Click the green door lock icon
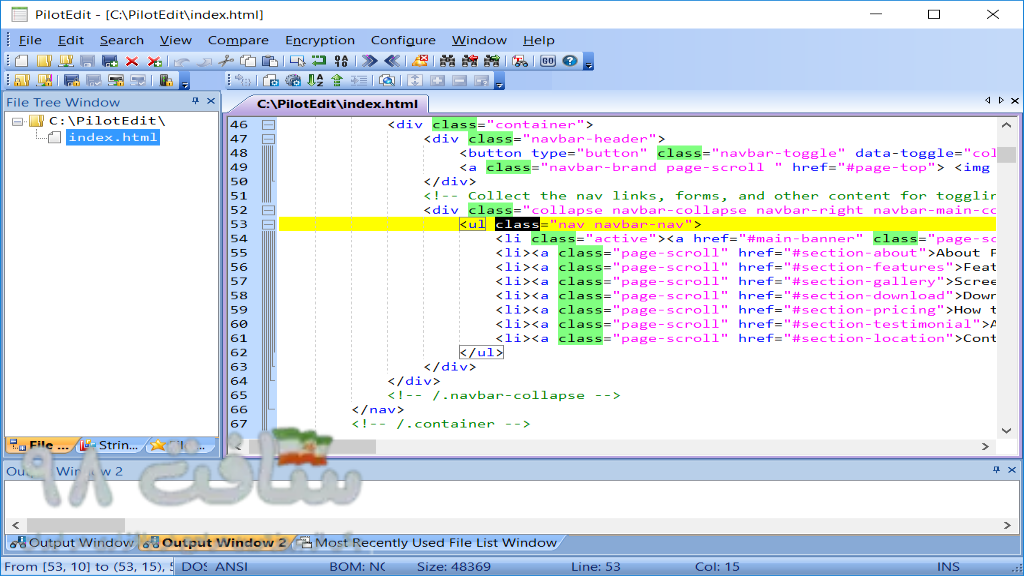 pyautogui.click(x=166, y=81)
